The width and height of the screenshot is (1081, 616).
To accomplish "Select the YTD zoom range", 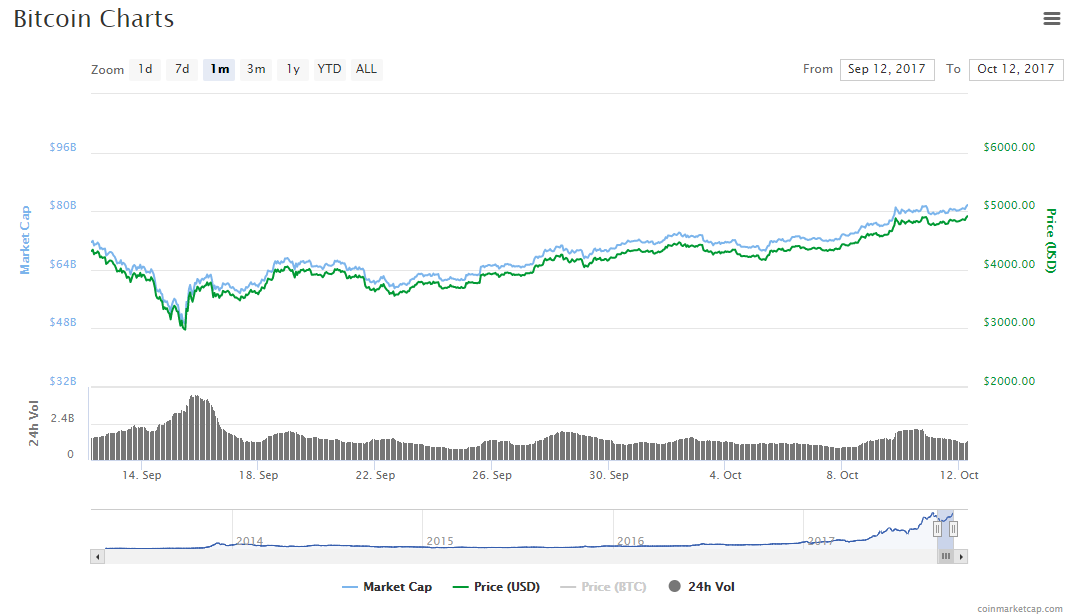I will [330, 69].
